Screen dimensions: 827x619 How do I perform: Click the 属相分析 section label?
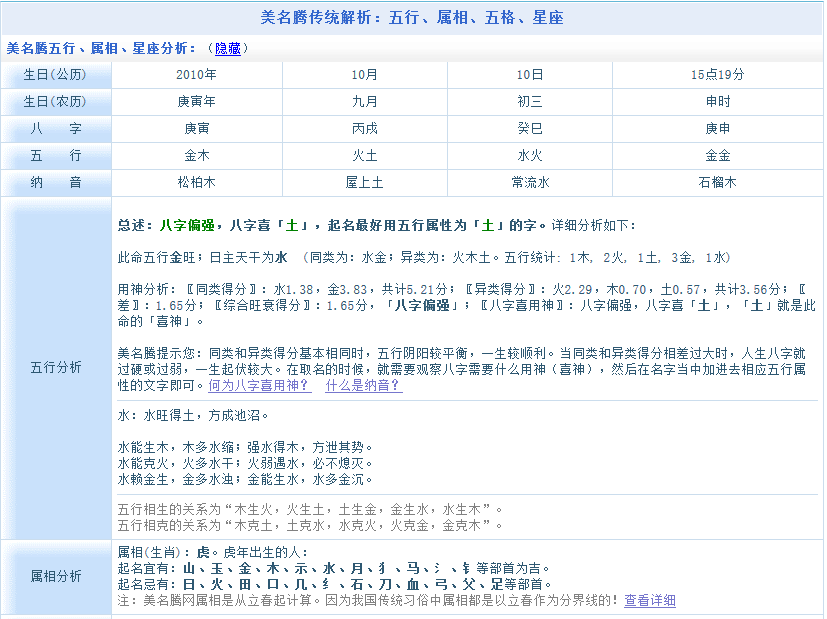(56, 577)
